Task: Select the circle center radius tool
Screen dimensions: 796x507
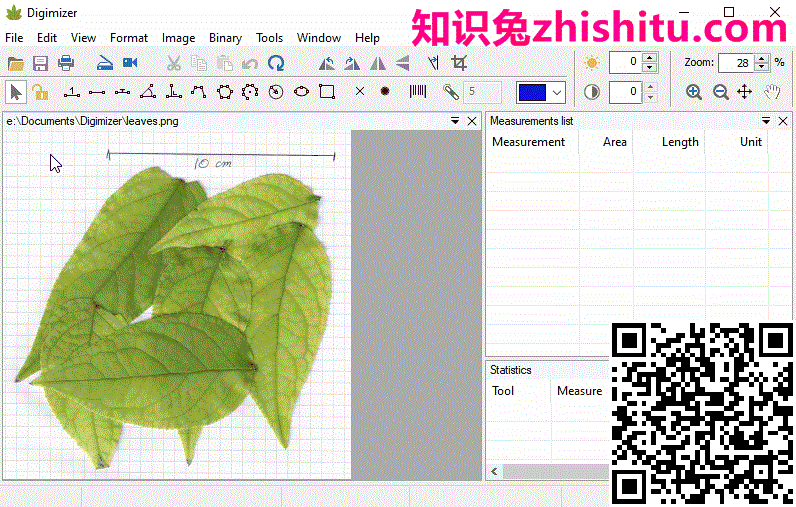Action: click(x=276, y=92)
